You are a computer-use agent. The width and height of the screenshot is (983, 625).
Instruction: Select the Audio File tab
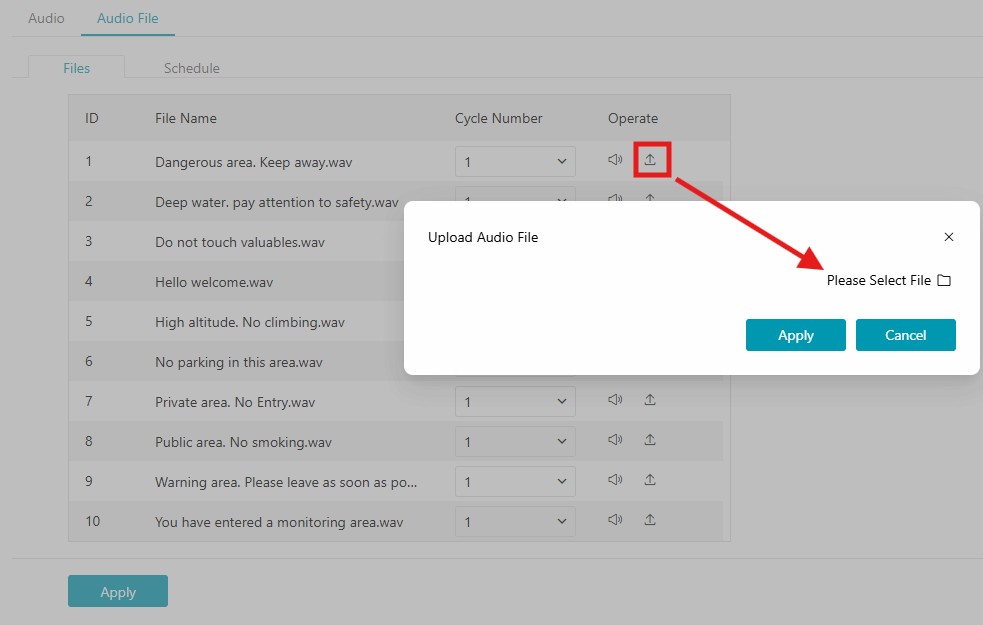(128, 18)
